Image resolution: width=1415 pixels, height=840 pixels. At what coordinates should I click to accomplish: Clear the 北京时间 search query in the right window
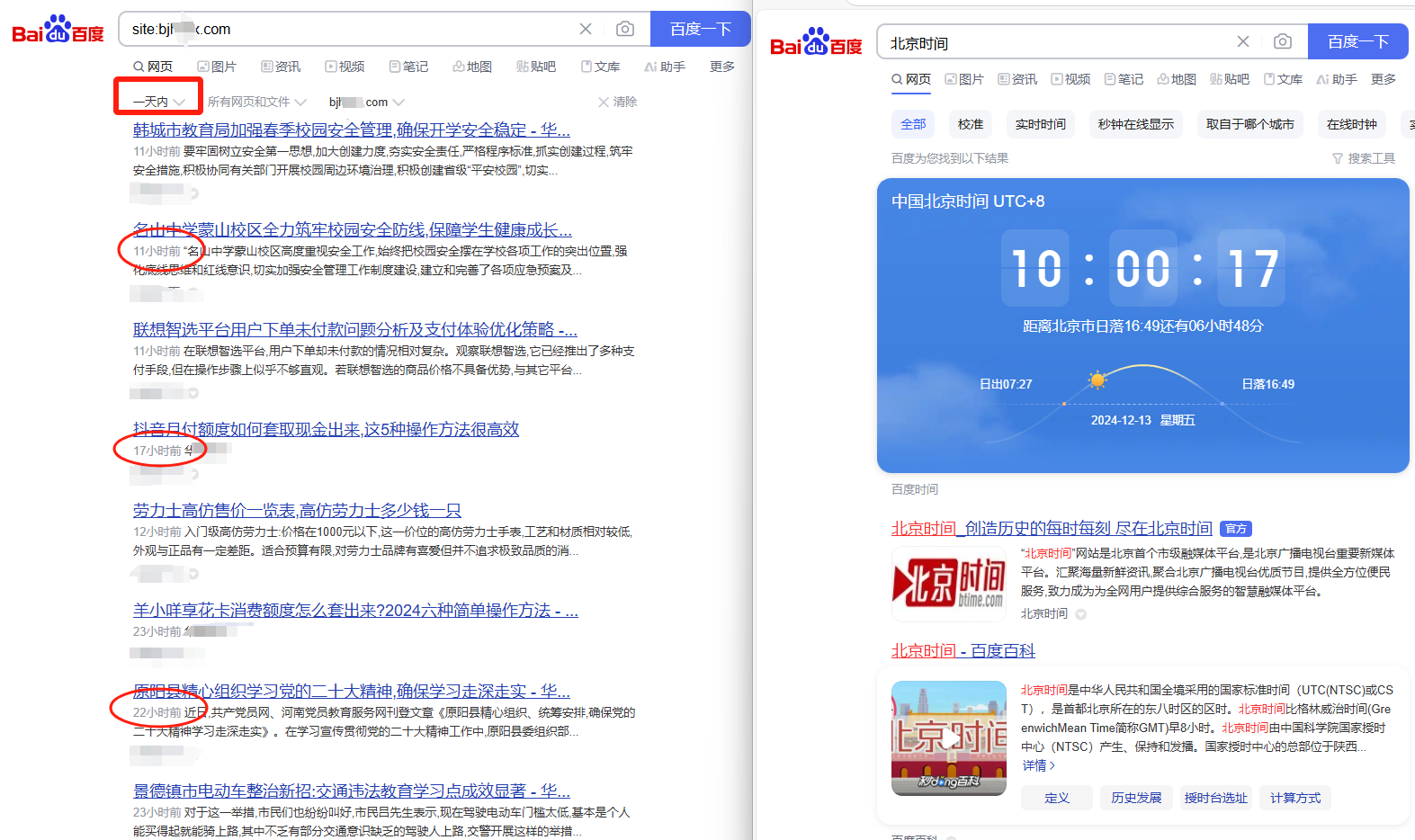tap(1243, 41)
